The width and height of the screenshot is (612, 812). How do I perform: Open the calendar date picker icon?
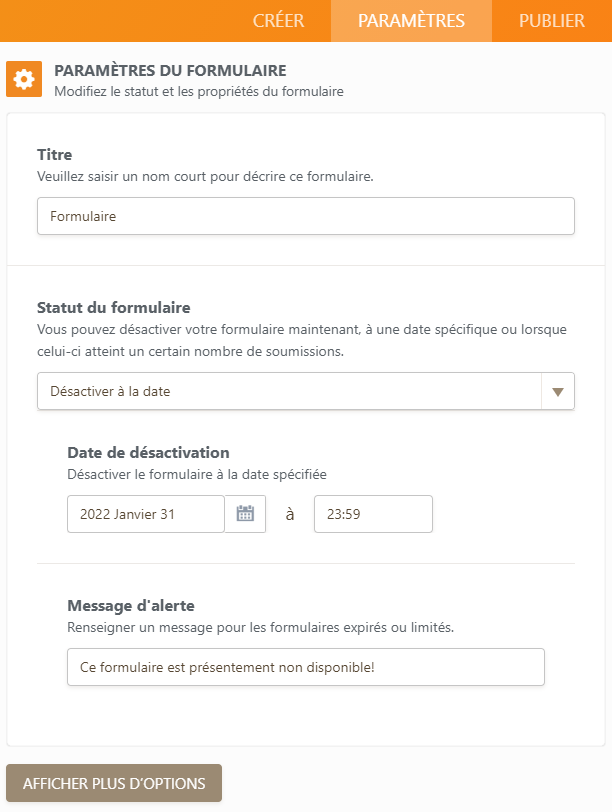tap(245, 514)
